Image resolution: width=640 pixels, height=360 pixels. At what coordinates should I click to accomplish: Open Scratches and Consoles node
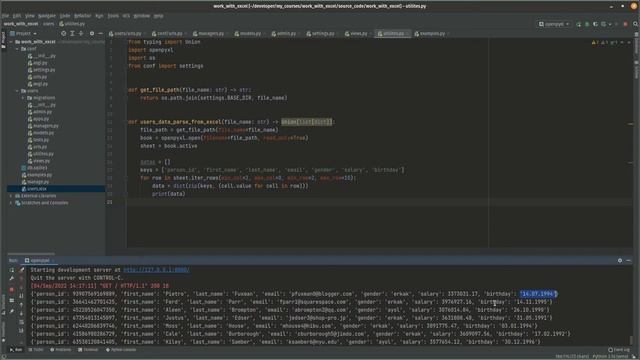41,202
